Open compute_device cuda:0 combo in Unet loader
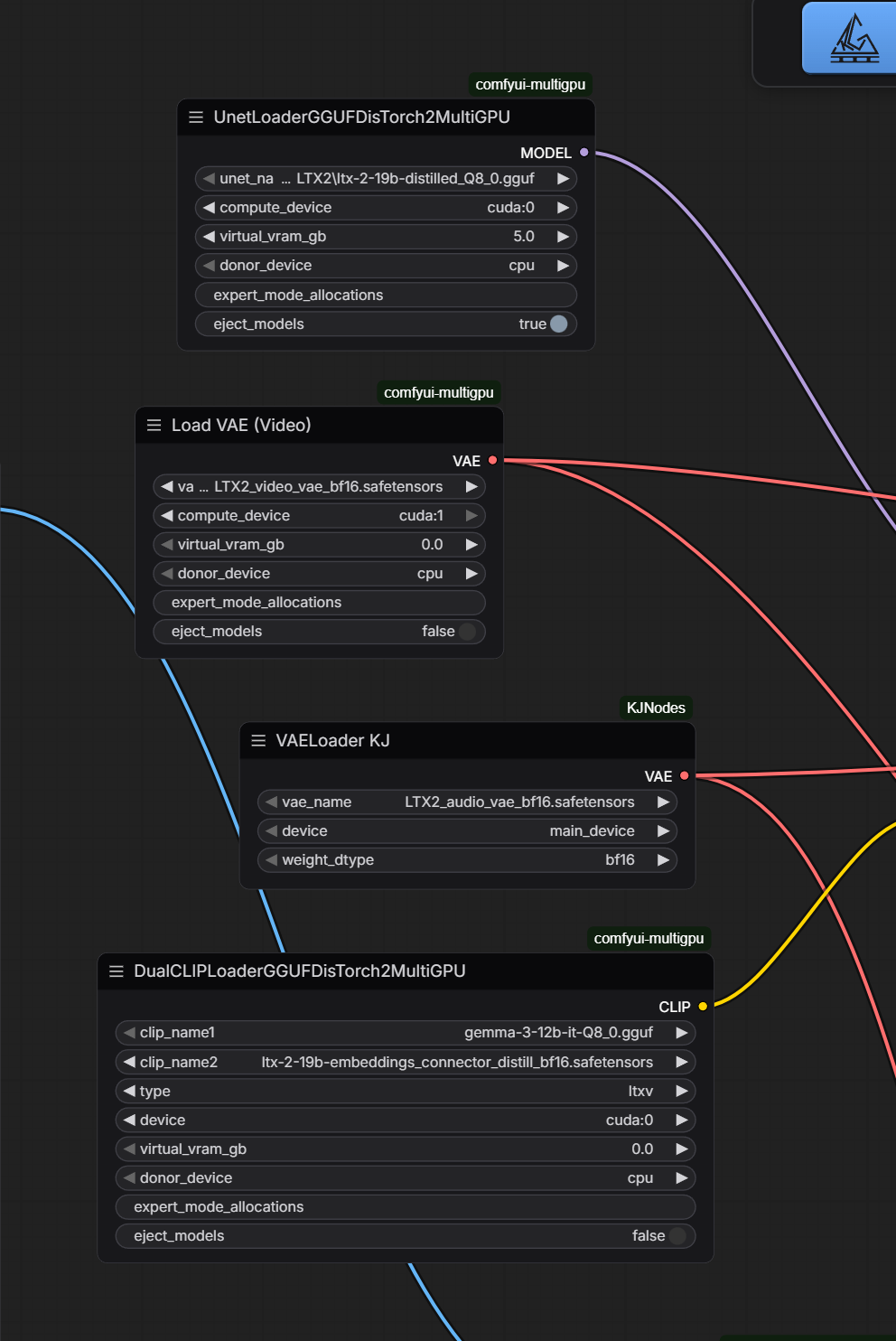The image size is (896, 1341). (386, 208)
